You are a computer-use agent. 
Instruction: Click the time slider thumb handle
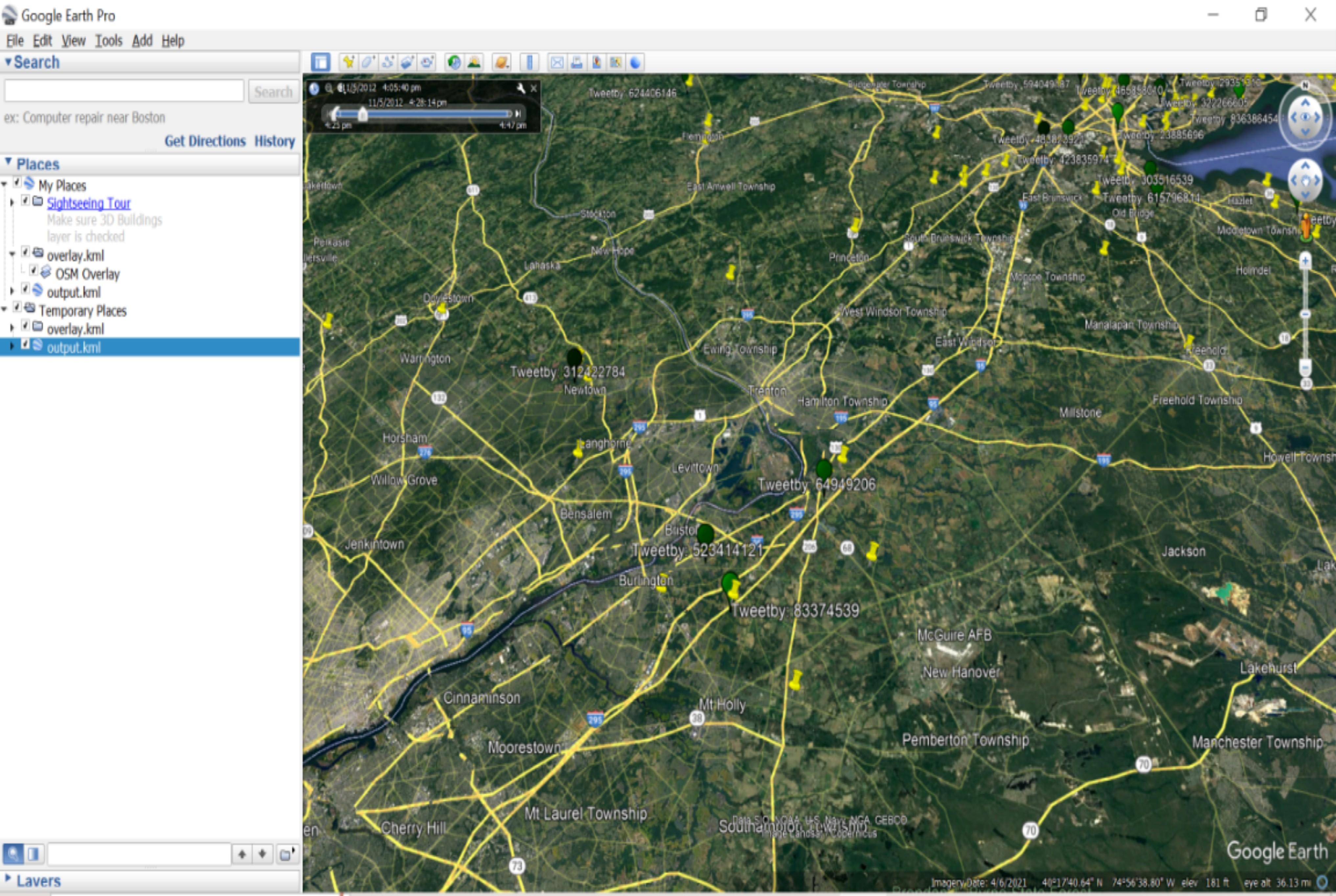coord(363,114)
